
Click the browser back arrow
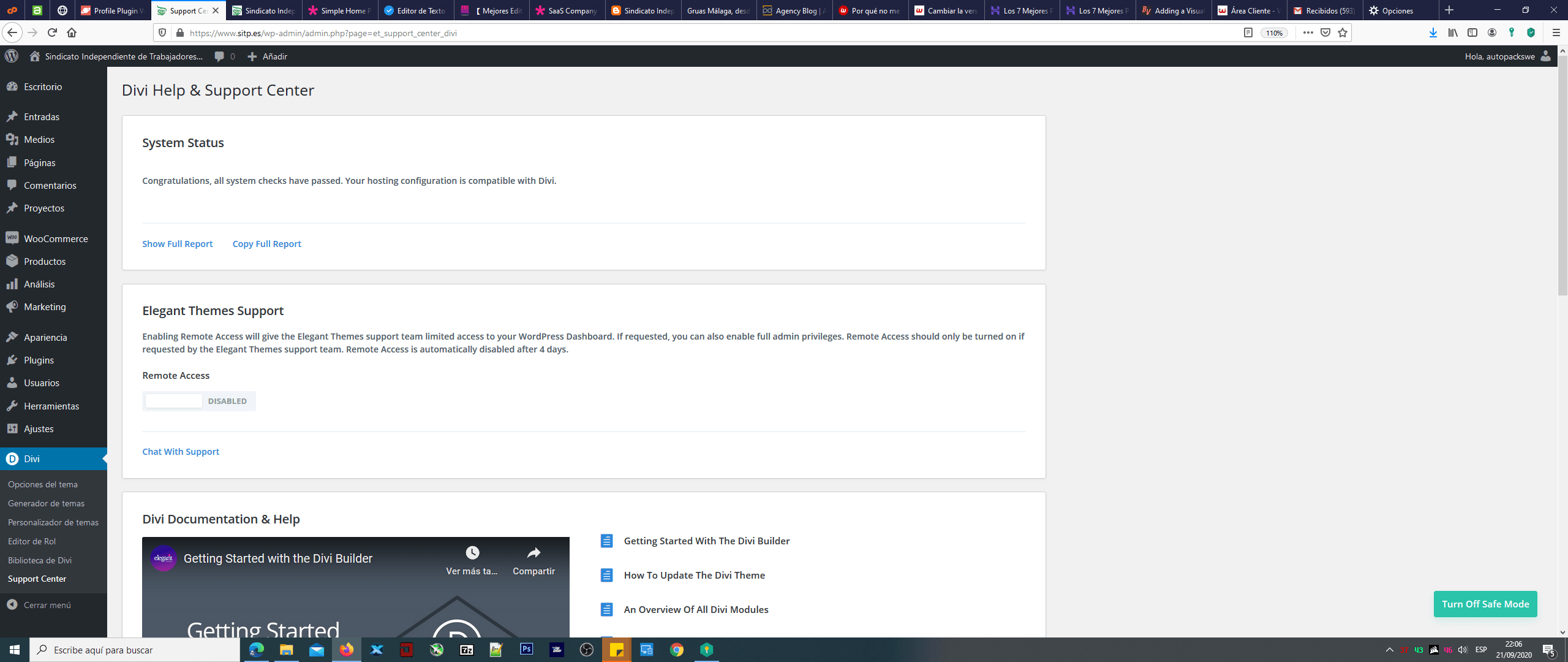tap(12, 32)
